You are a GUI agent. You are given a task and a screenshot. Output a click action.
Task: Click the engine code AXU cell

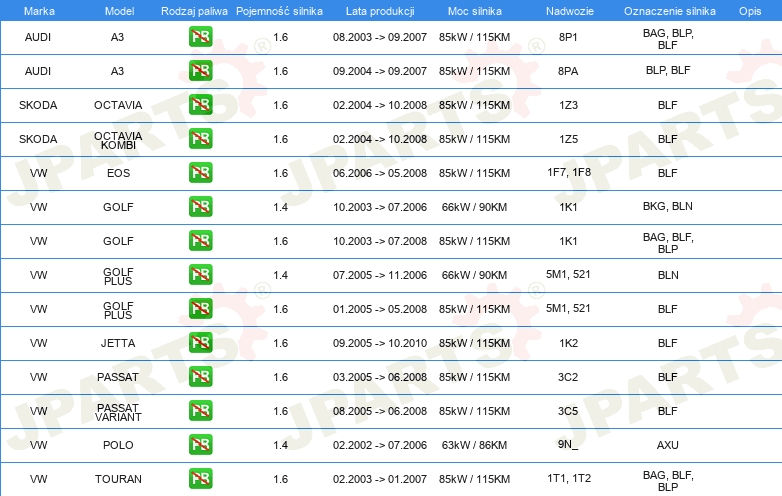(668, 445)
